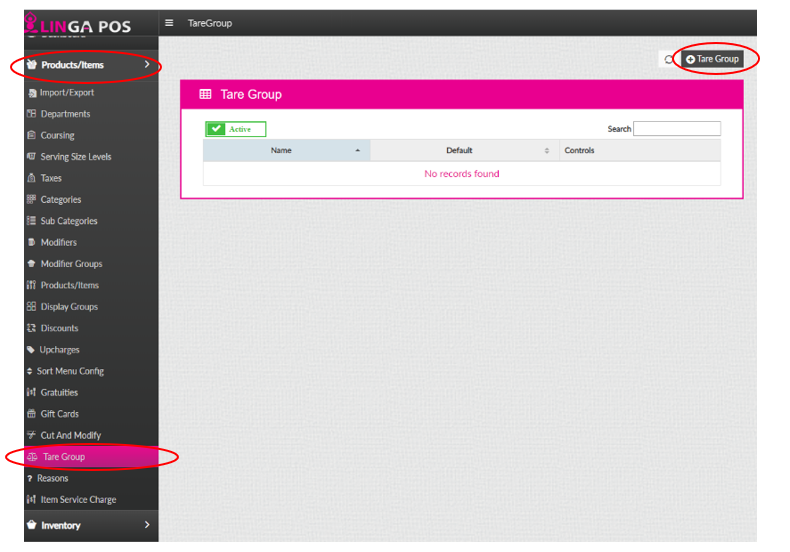Click the Discounts icon
The image size is (790, 552).
coord(31,328)
